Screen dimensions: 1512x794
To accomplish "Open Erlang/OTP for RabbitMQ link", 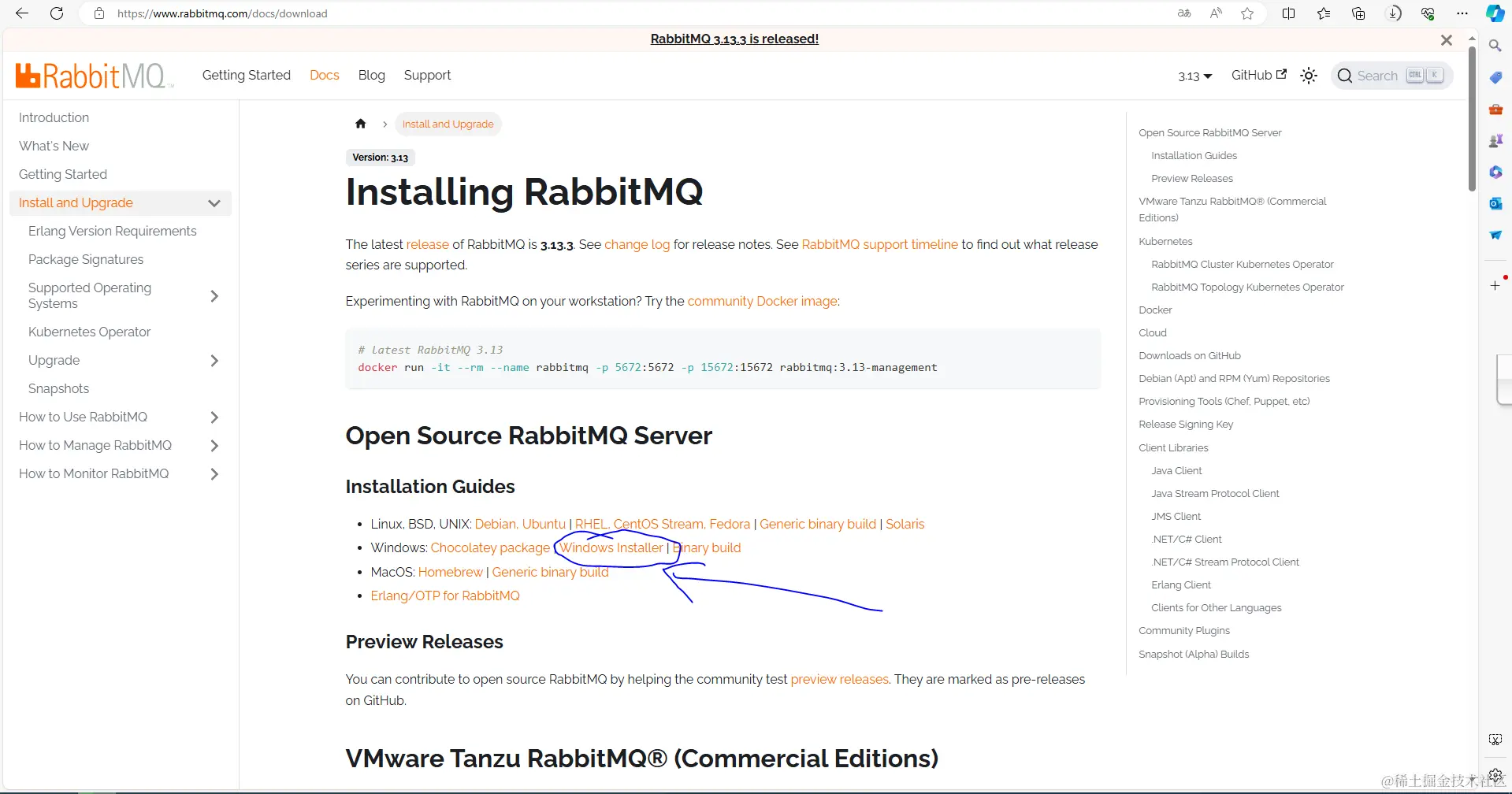I will (445, 595).
